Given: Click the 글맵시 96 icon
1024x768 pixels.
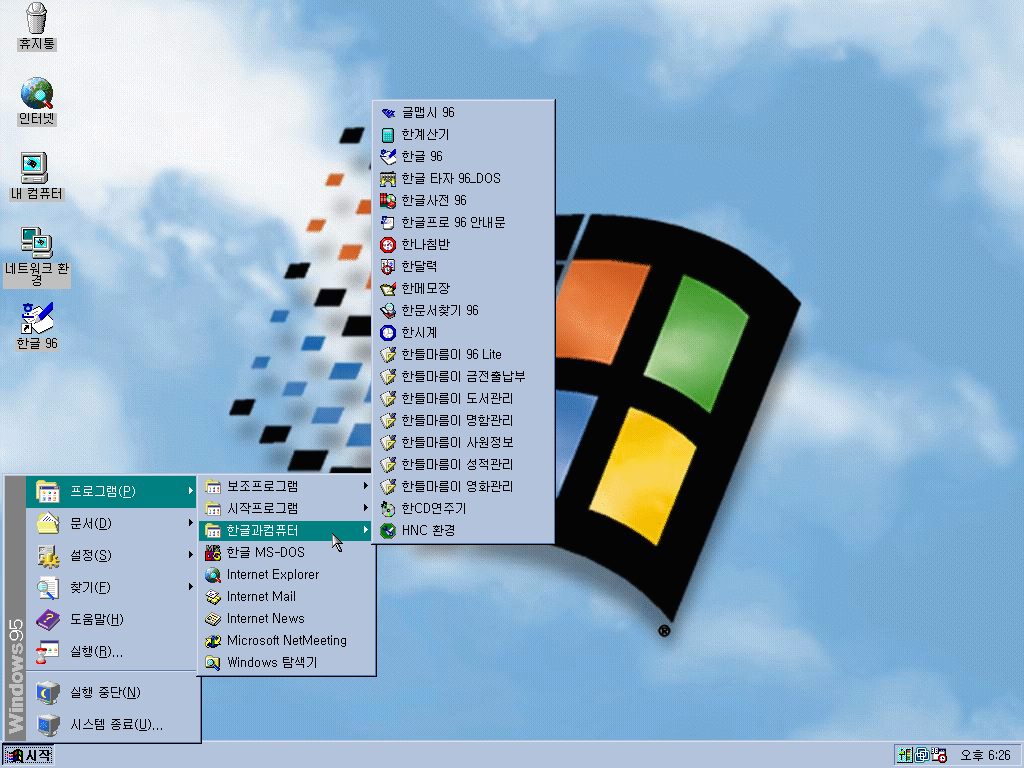Looking at the screenshot, I should (x=388, y=113).
